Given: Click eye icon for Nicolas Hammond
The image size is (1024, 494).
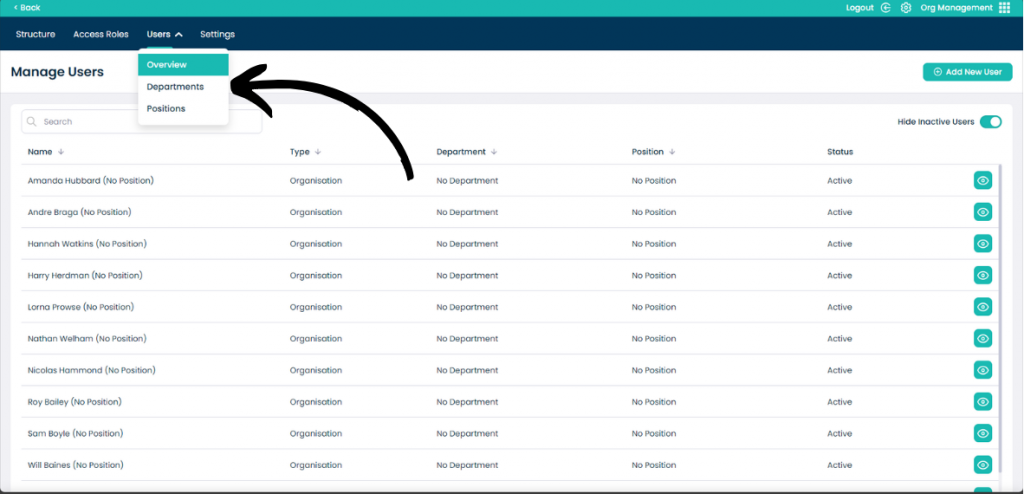Looking at the screenshot, I should (x=982, y=370).
